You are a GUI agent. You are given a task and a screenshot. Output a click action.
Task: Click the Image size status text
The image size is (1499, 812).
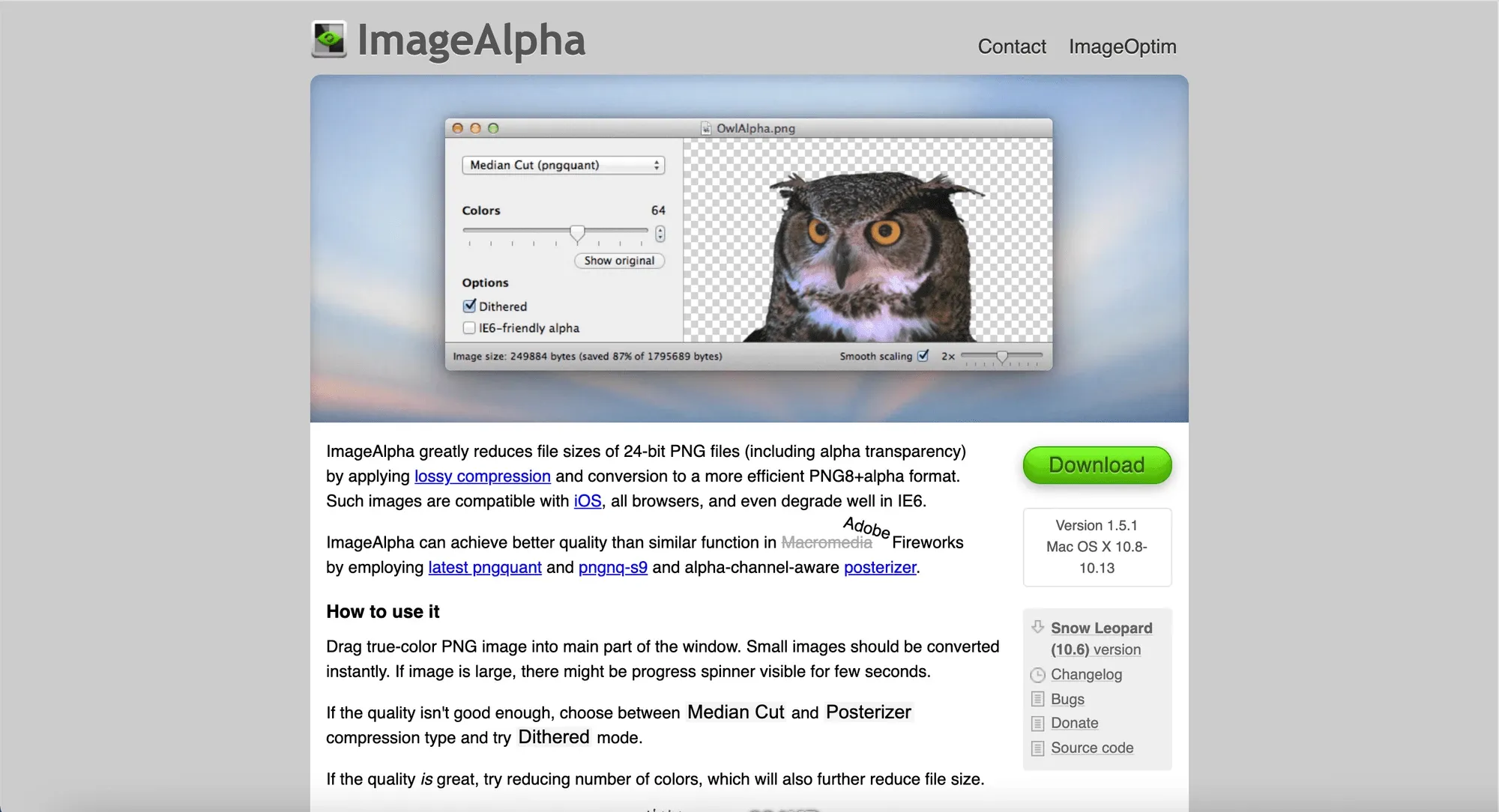click(587, 357)
